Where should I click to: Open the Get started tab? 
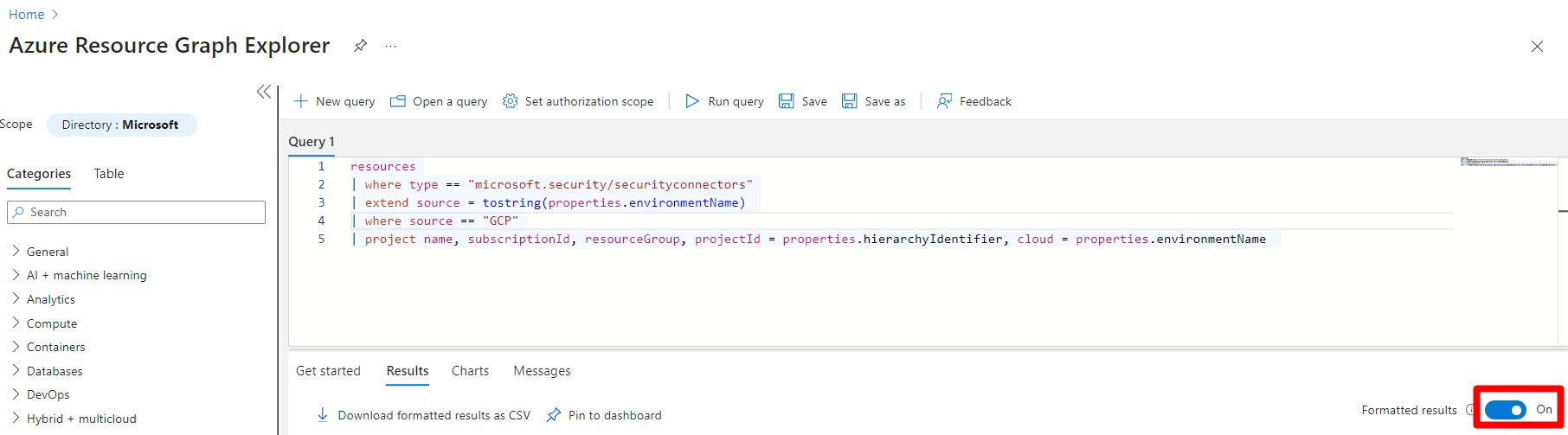click(328, 371)
